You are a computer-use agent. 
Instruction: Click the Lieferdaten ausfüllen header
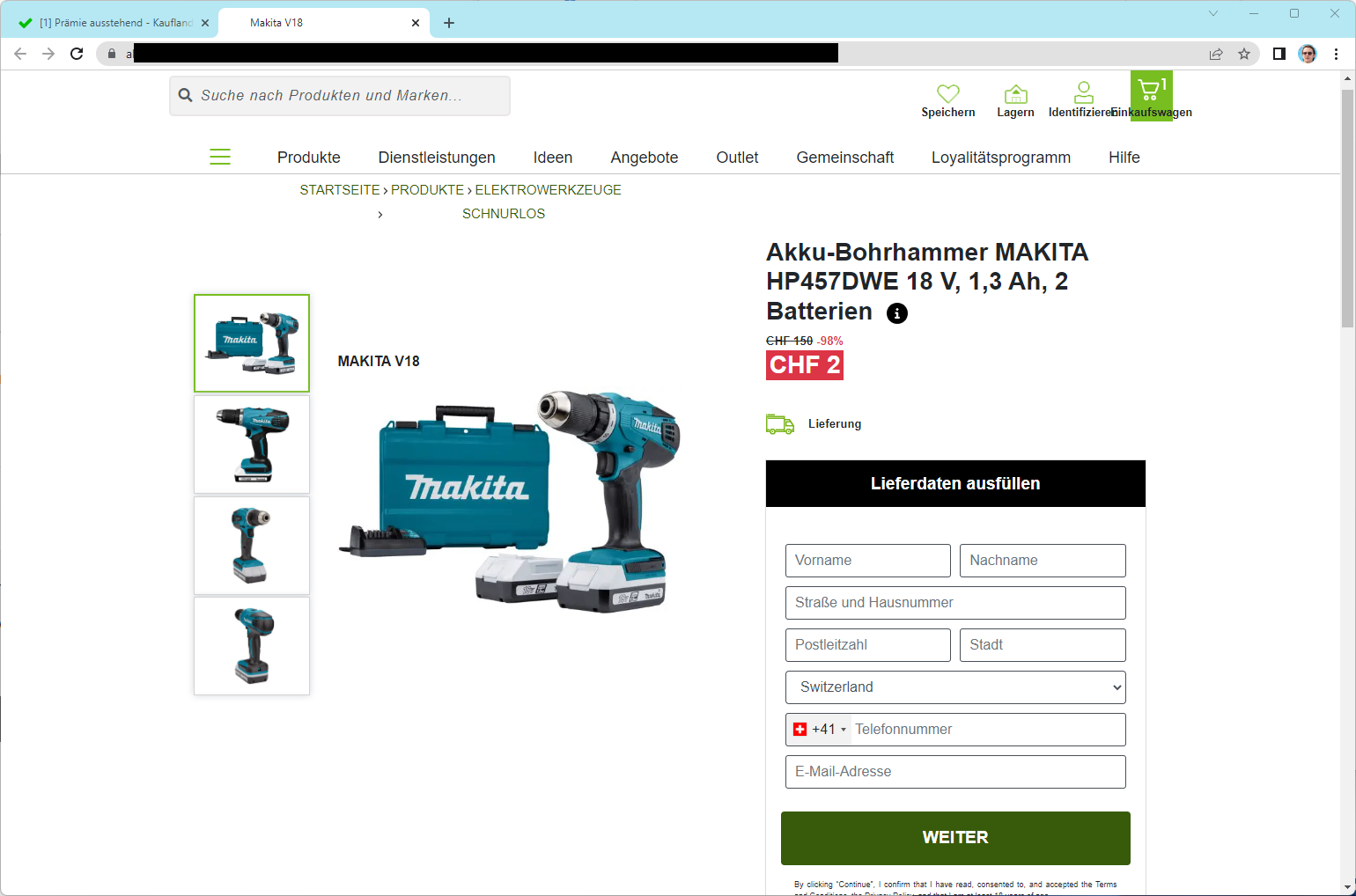pos(955,484)
